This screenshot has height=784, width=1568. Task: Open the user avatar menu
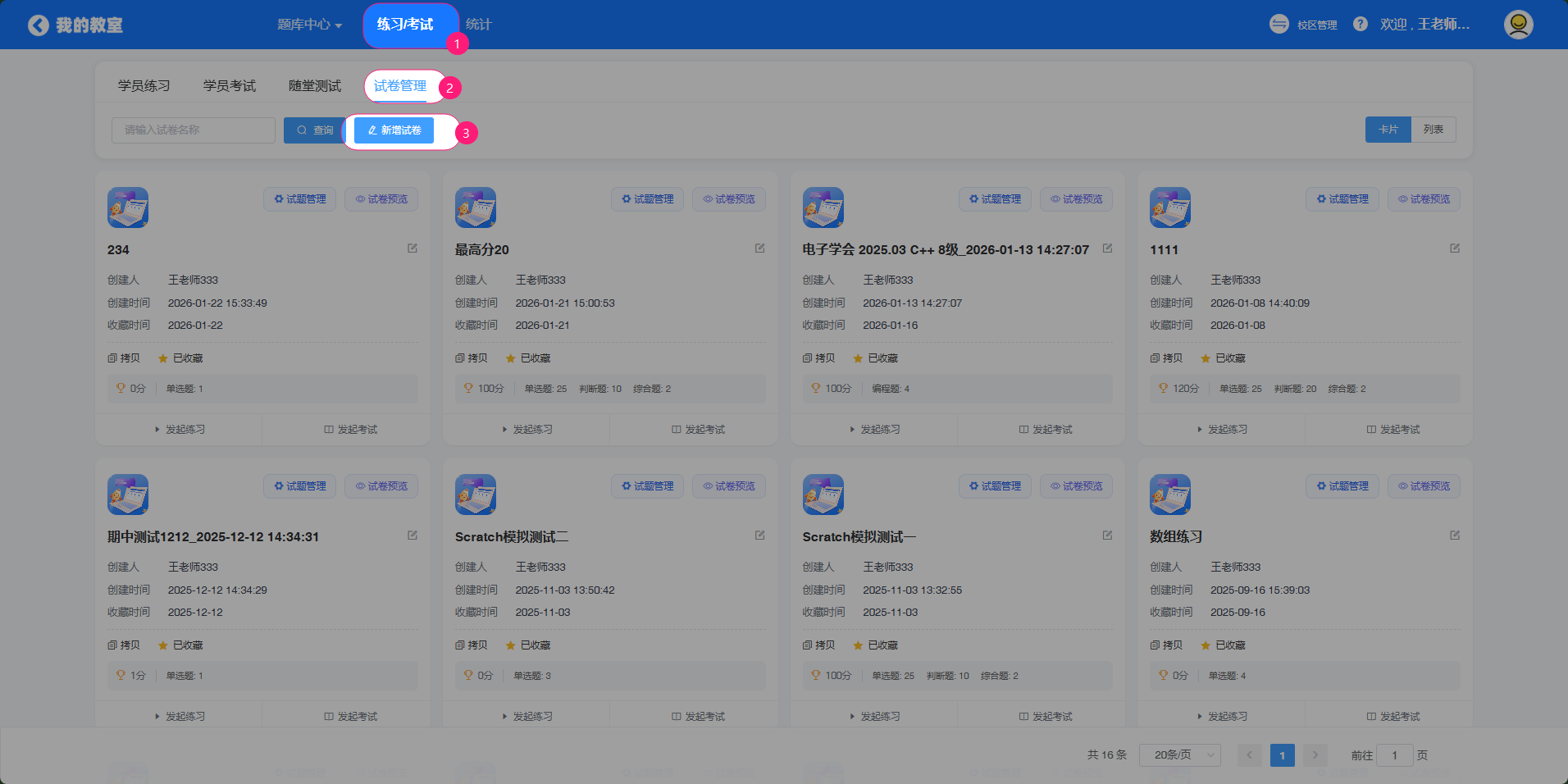pyautogui.click(x=1518, y=25)
